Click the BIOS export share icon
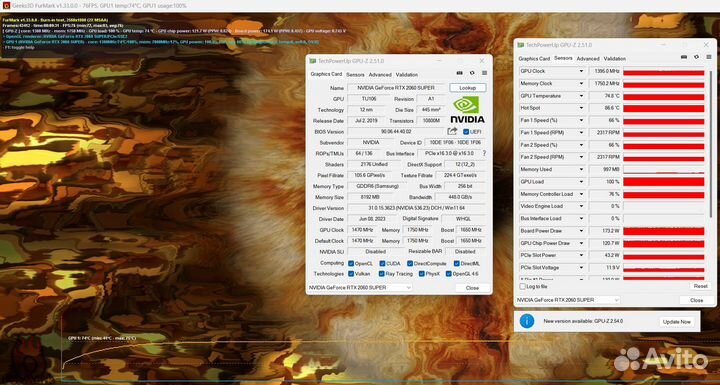The height and width of the screenshot is (385, 720). click(x=452, y=131)
